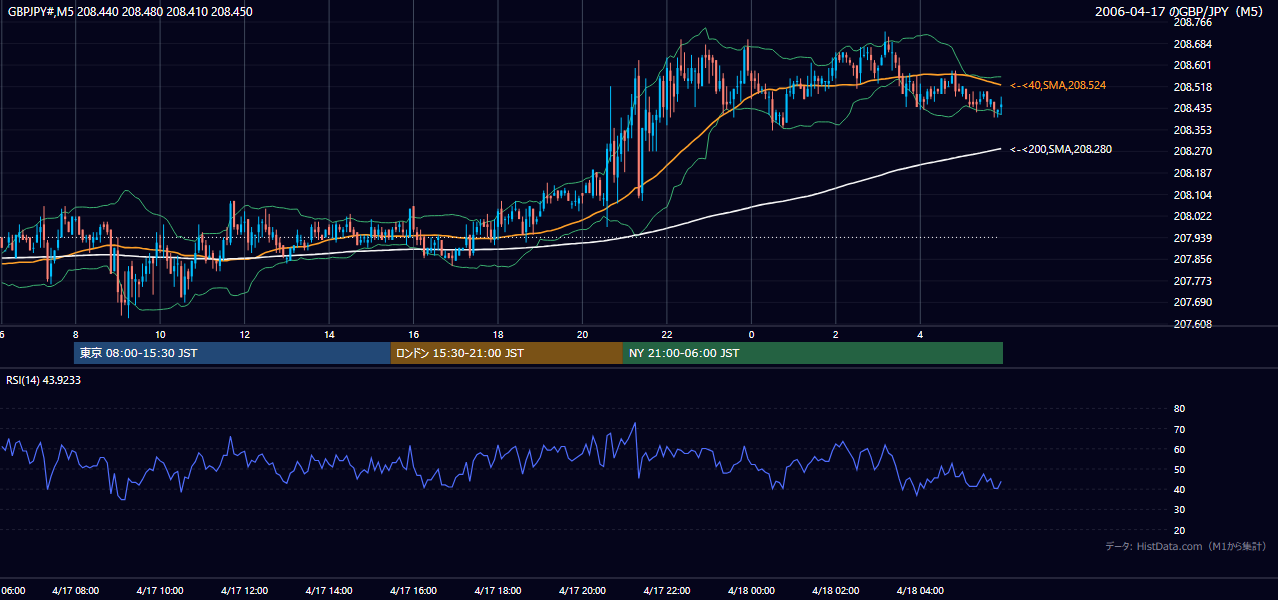The image size is (1278, 600).
Task: Click price axis label 208.435
Action: (1192, 108)
